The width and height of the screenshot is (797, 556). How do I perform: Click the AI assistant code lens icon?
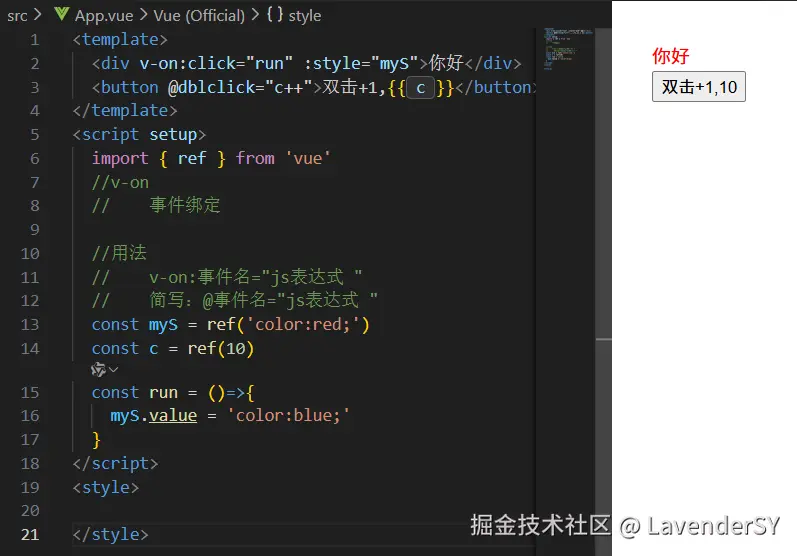[98, 370]
